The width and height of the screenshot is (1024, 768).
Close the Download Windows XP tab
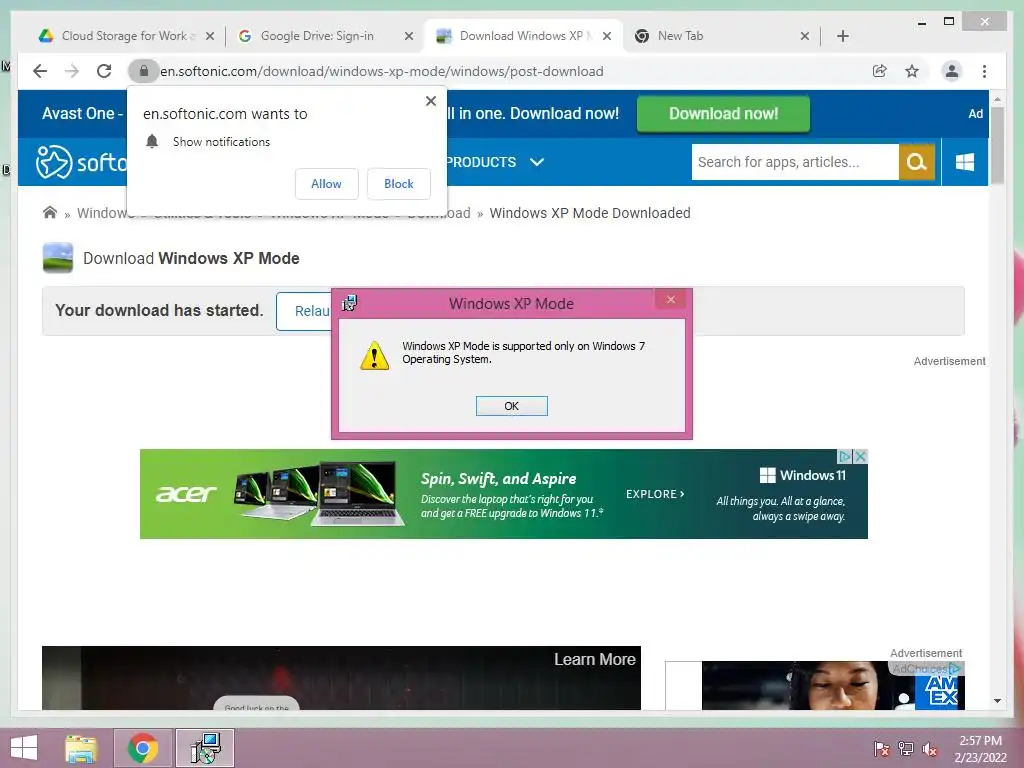point(607,36)
